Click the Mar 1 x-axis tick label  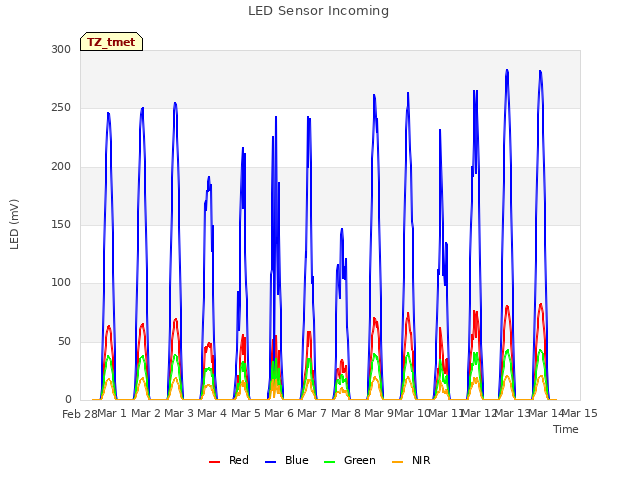point(112,413)
